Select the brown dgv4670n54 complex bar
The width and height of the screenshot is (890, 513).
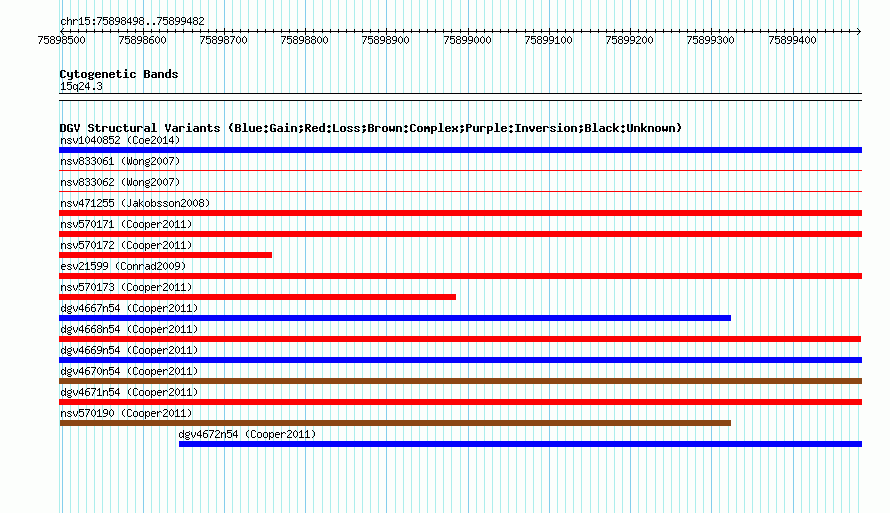click(460, 381)
